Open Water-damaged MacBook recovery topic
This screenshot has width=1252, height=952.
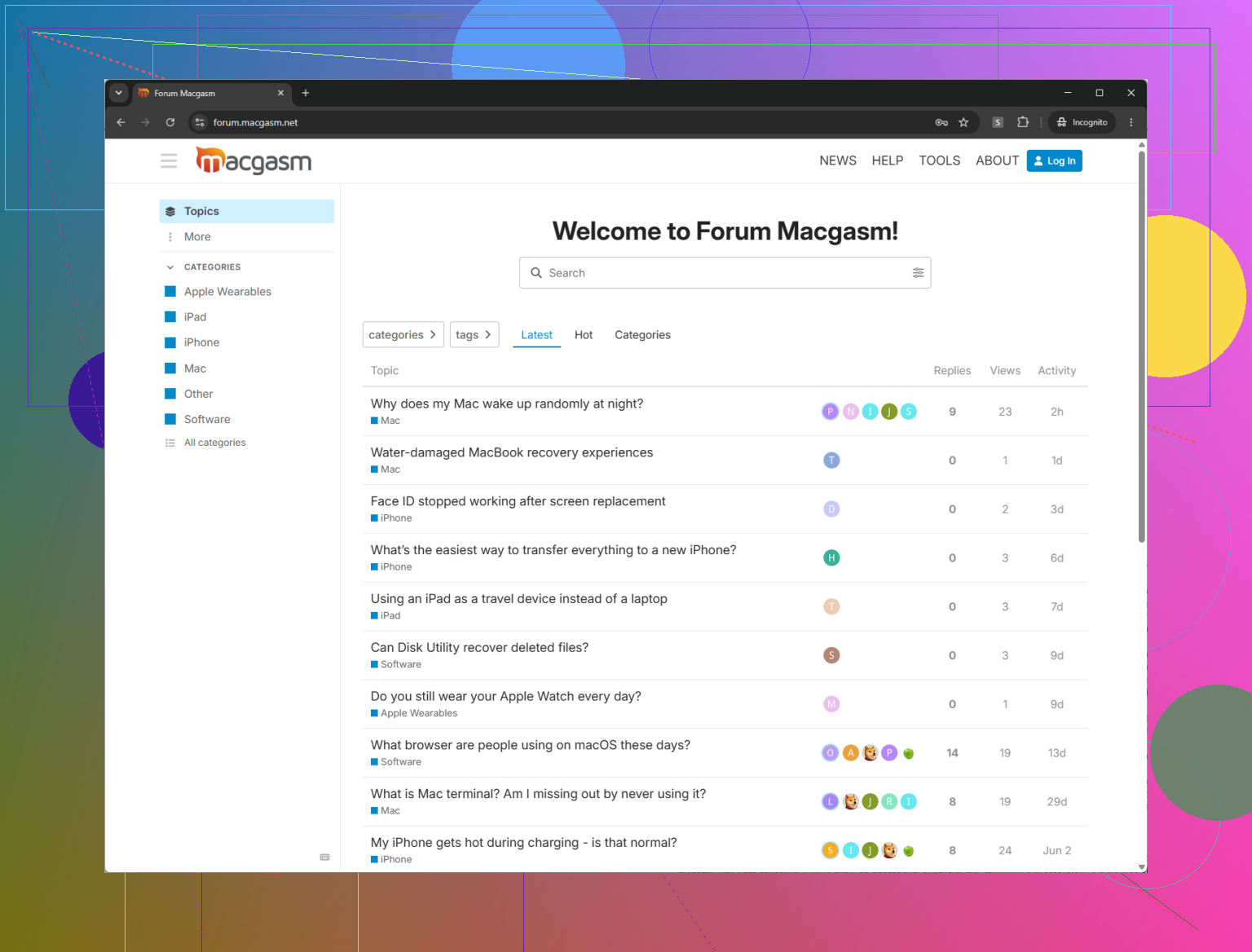click(512, 453)
